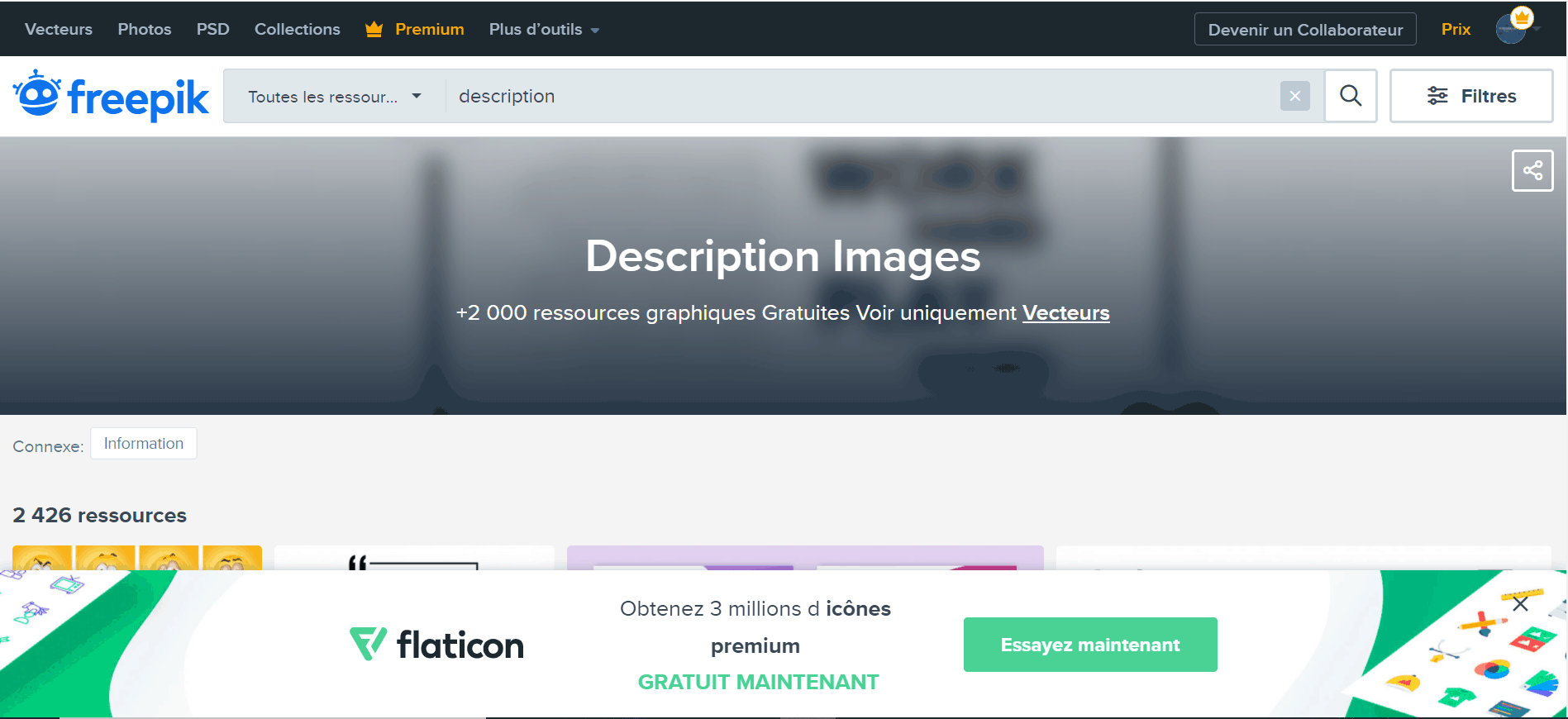The height and width of the screenshot is (719, 1568).
Task: Open the user profile avatar
Action: (1511, 29)
